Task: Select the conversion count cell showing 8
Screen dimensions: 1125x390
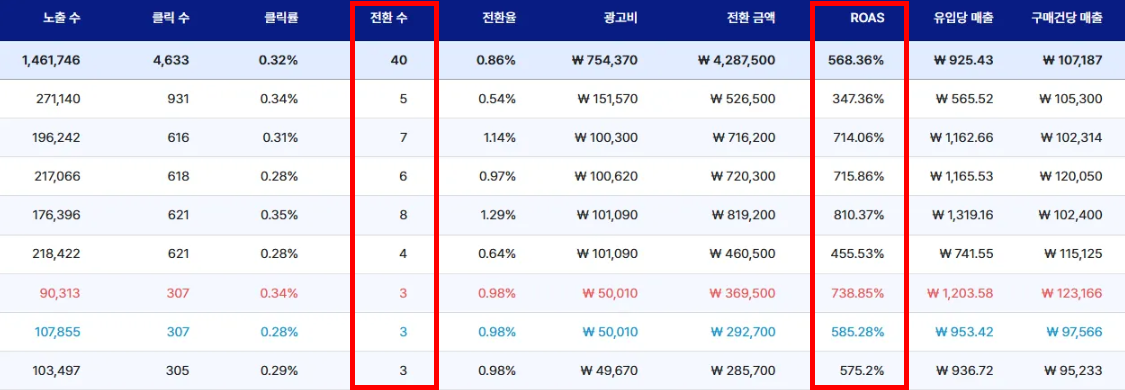Action: tap(403, 215)
